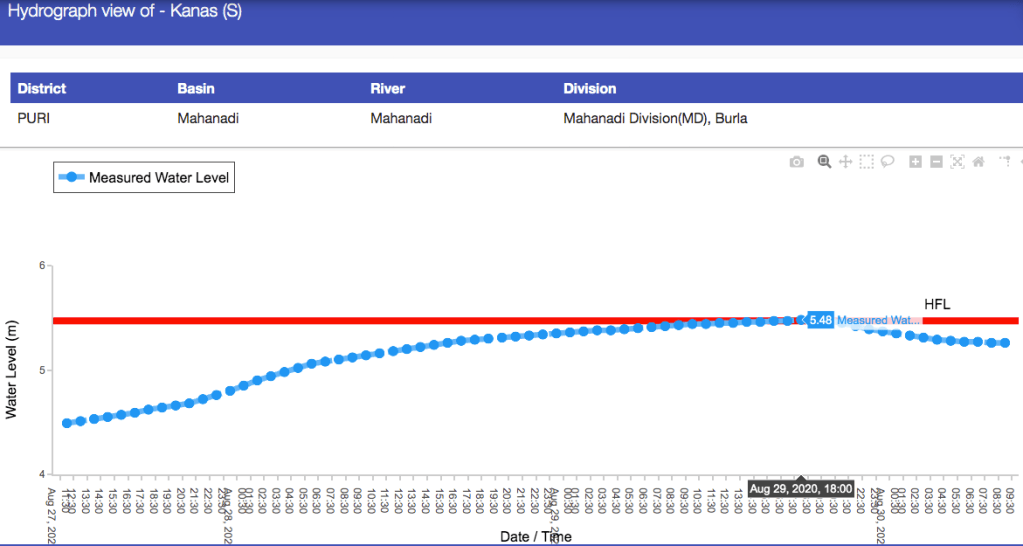Choose the Box Select tool
Image resolution: width=1023 pixels, height=546 pixels.
click(x=866, y=162)
